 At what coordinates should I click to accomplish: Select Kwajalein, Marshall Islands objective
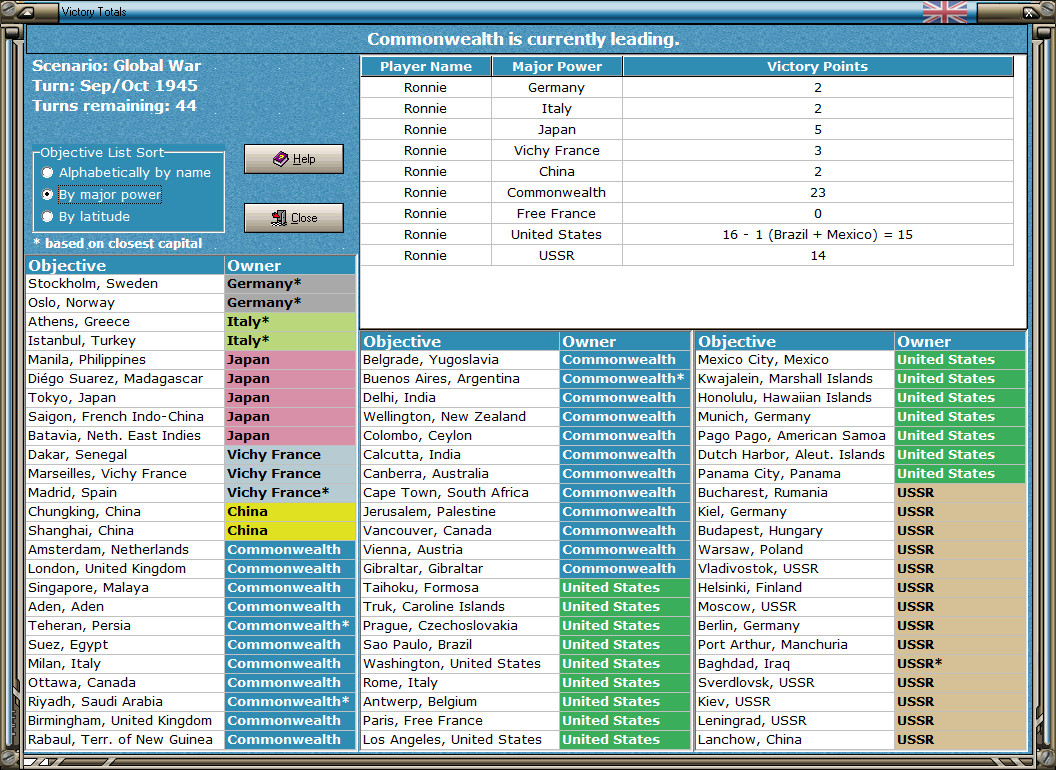pos(795,379)
